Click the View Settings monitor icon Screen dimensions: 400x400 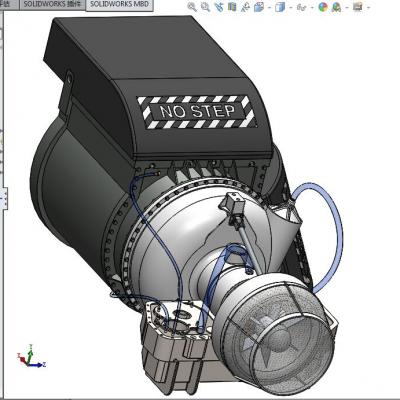pos(358,7)
